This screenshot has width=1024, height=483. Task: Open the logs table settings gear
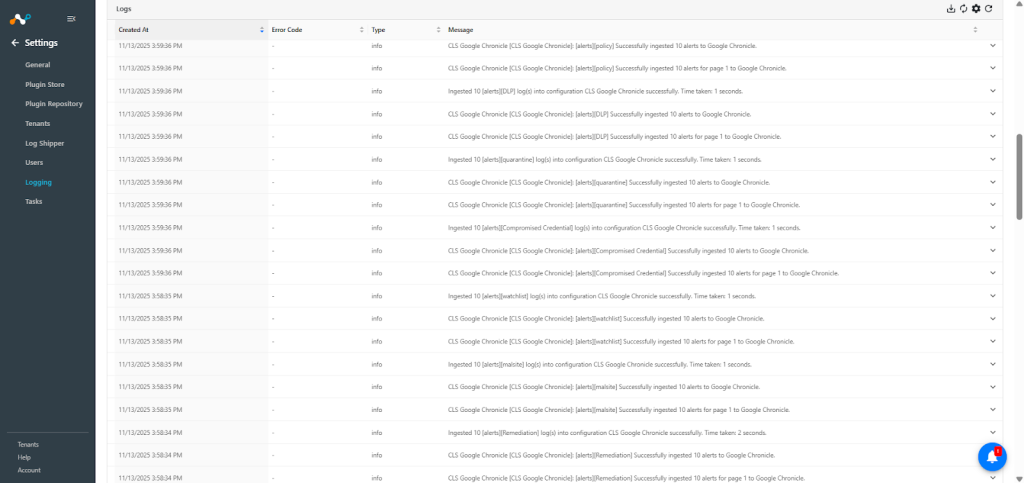976,8
